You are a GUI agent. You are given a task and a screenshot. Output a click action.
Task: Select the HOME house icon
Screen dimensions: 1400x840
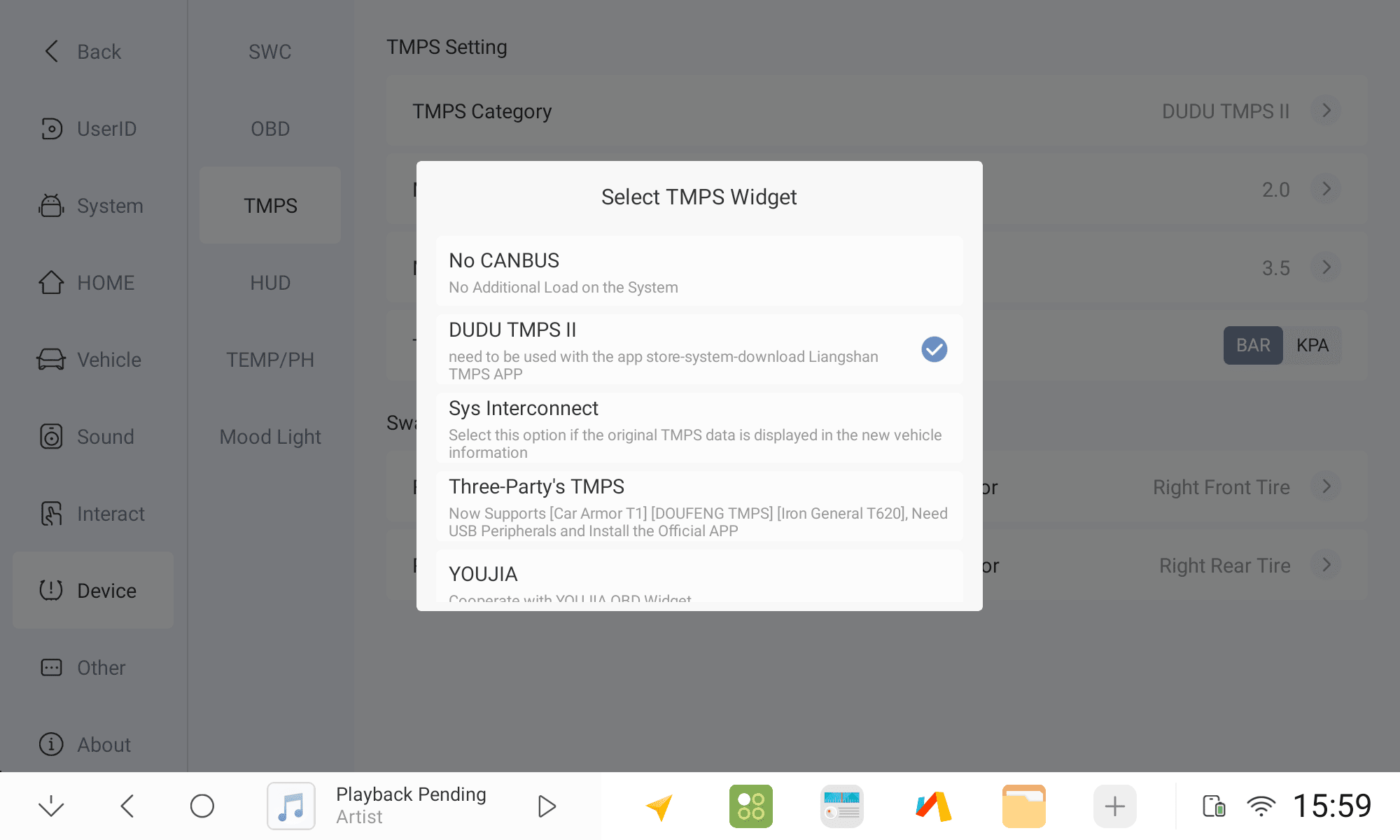[x=51, y=282]
